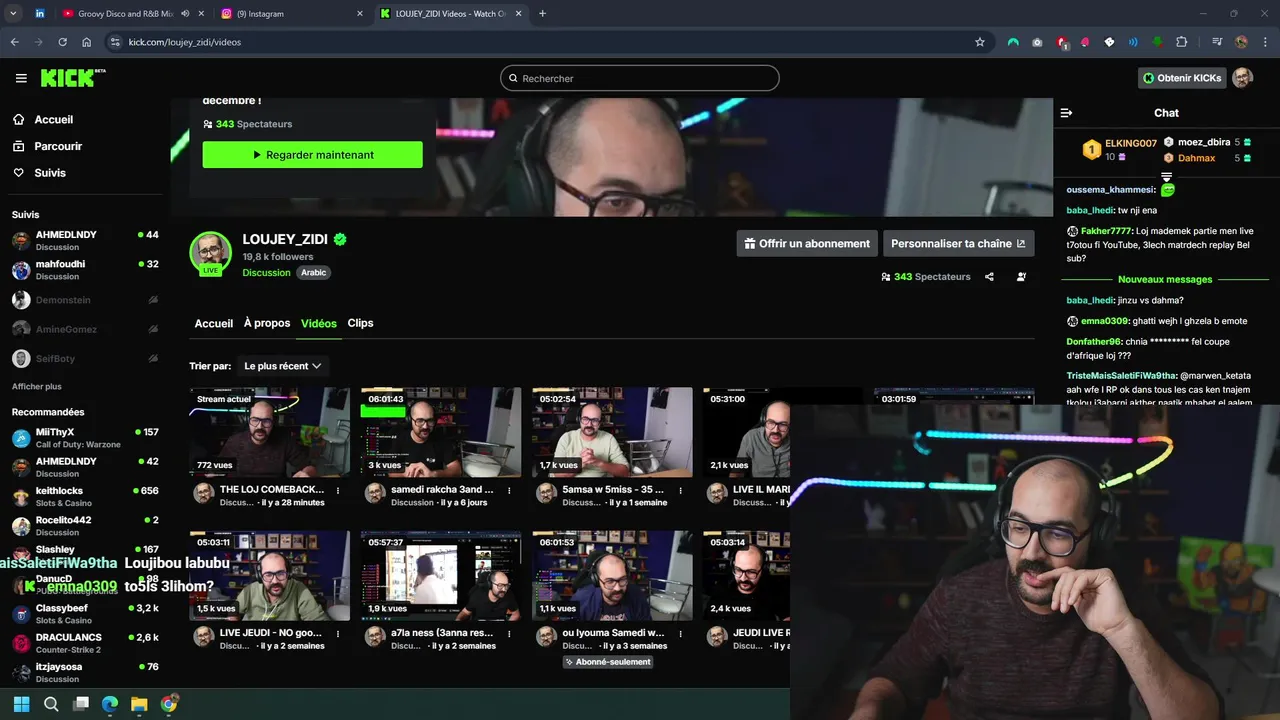Click the 'Nouveaux messages' chat divider

1165,280
